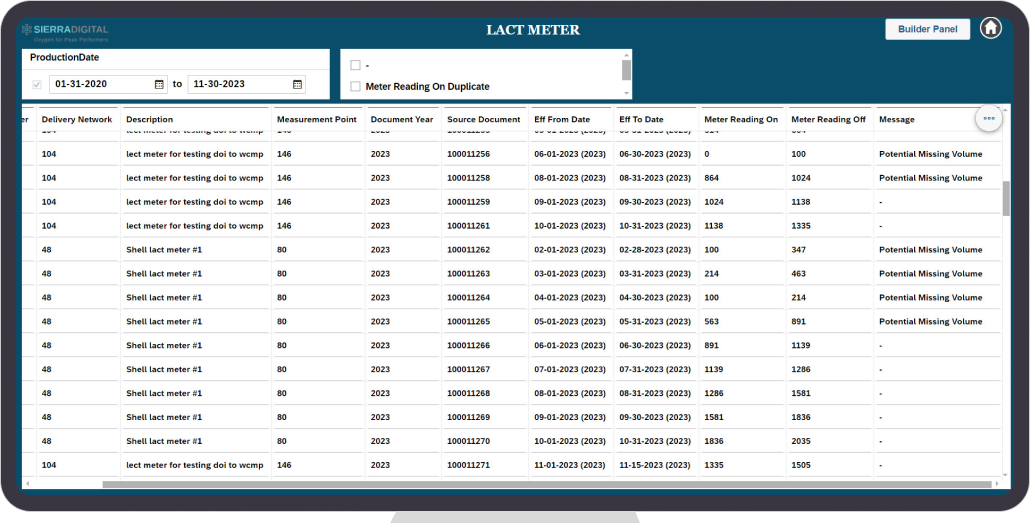Click the end date field 11-30-2023

coord(238,85)
